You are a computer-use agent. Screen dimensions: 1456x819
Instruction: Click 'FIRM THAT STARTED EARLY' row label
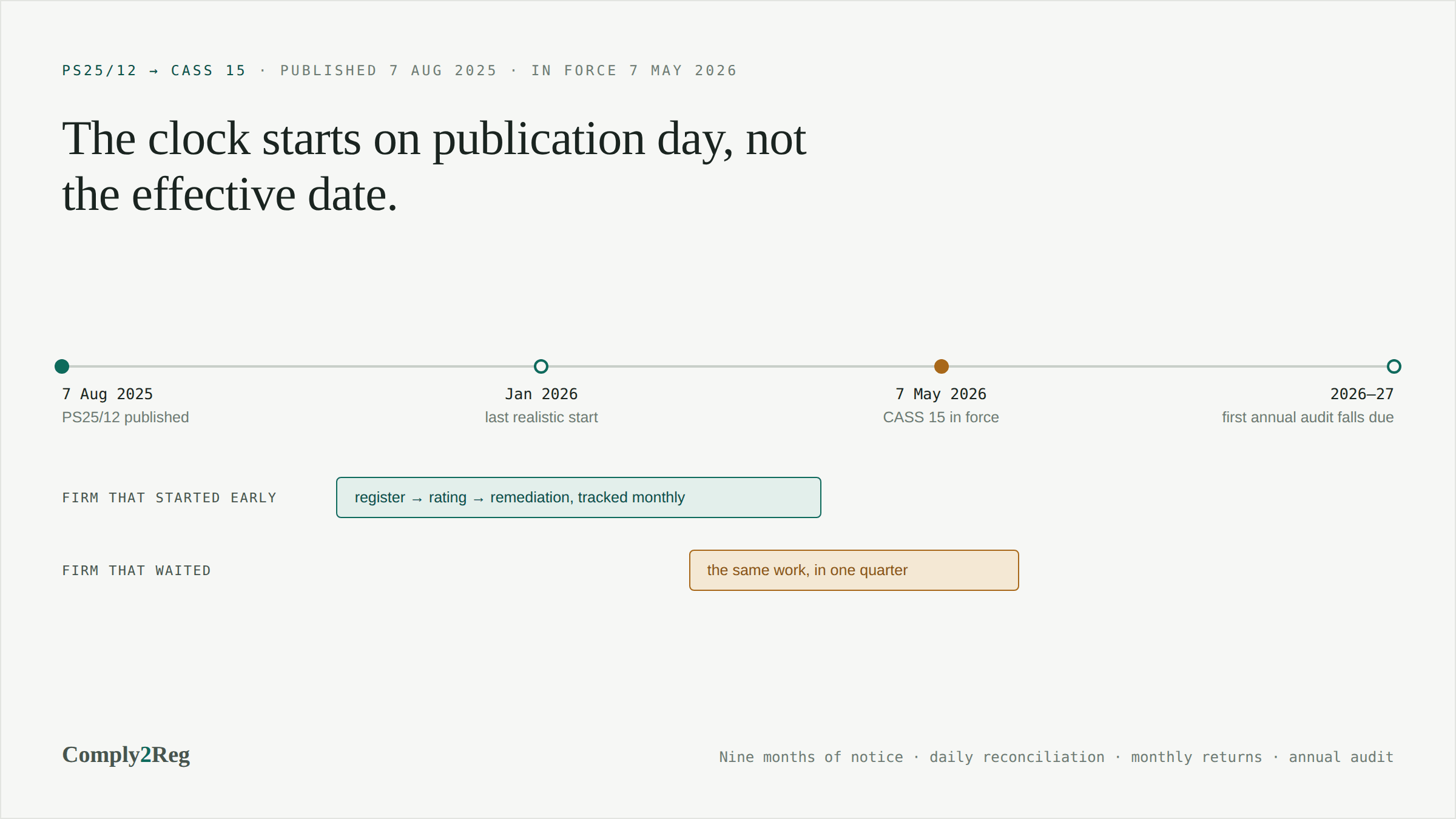[169, 498]
